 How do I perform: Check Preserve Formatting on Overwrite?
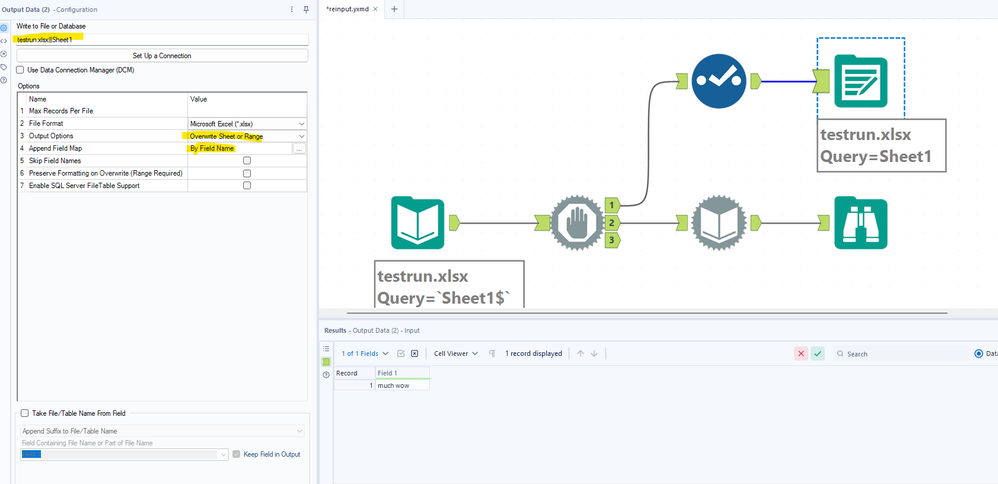247,173
